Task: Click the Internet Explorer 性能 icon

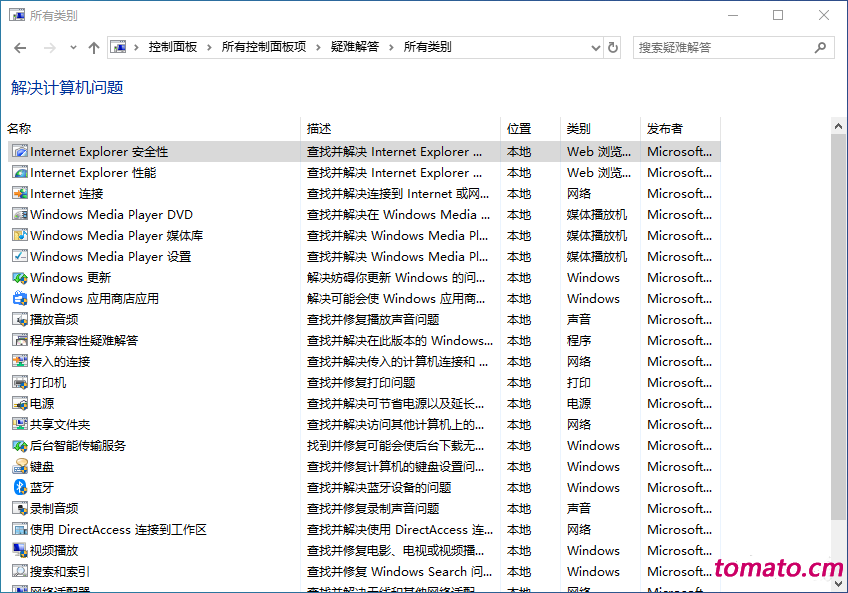Action: click(20, 173)
